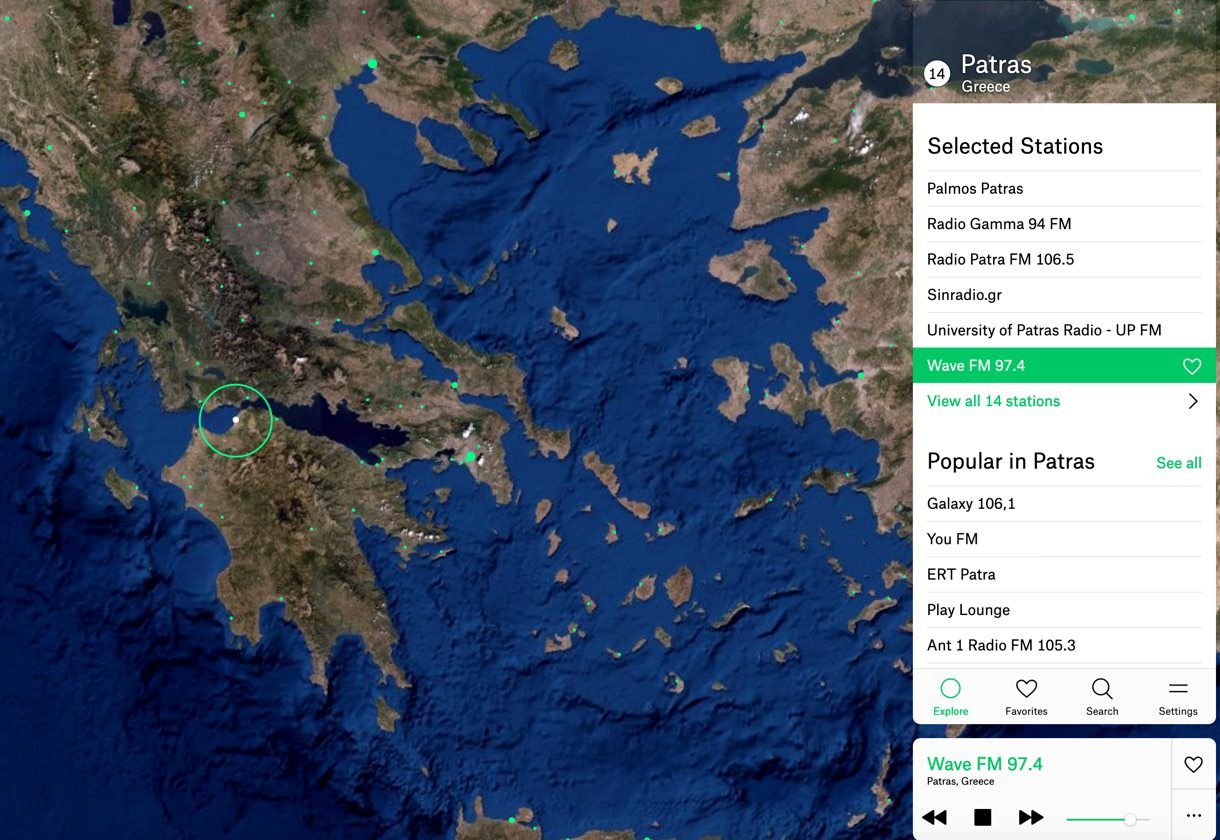The width and height of the screenshot is (1220, 840).
Task: Skip to the previous station
Action: coord(934,817)
